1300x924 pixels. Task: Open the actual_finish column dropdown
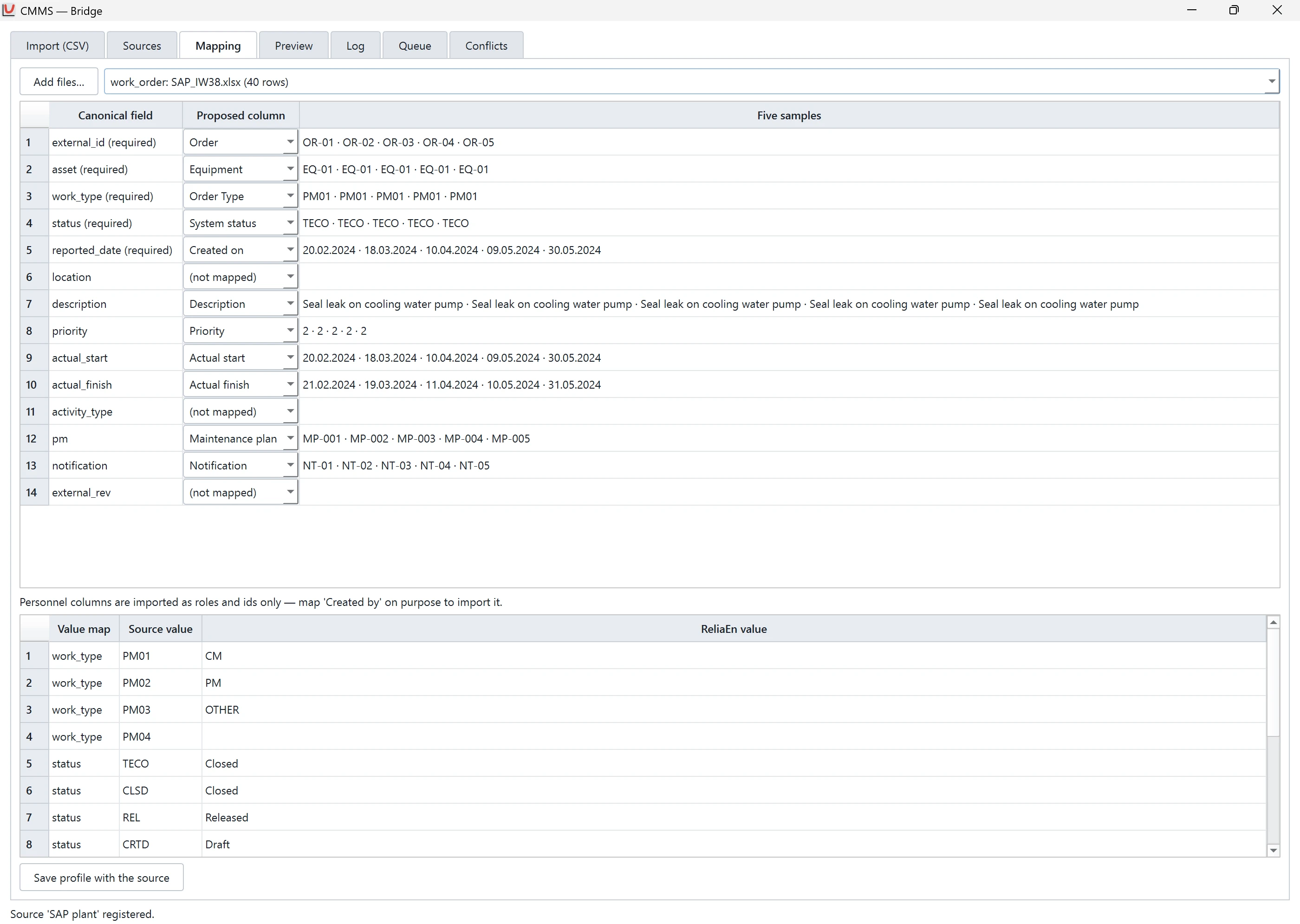point(240,384)
